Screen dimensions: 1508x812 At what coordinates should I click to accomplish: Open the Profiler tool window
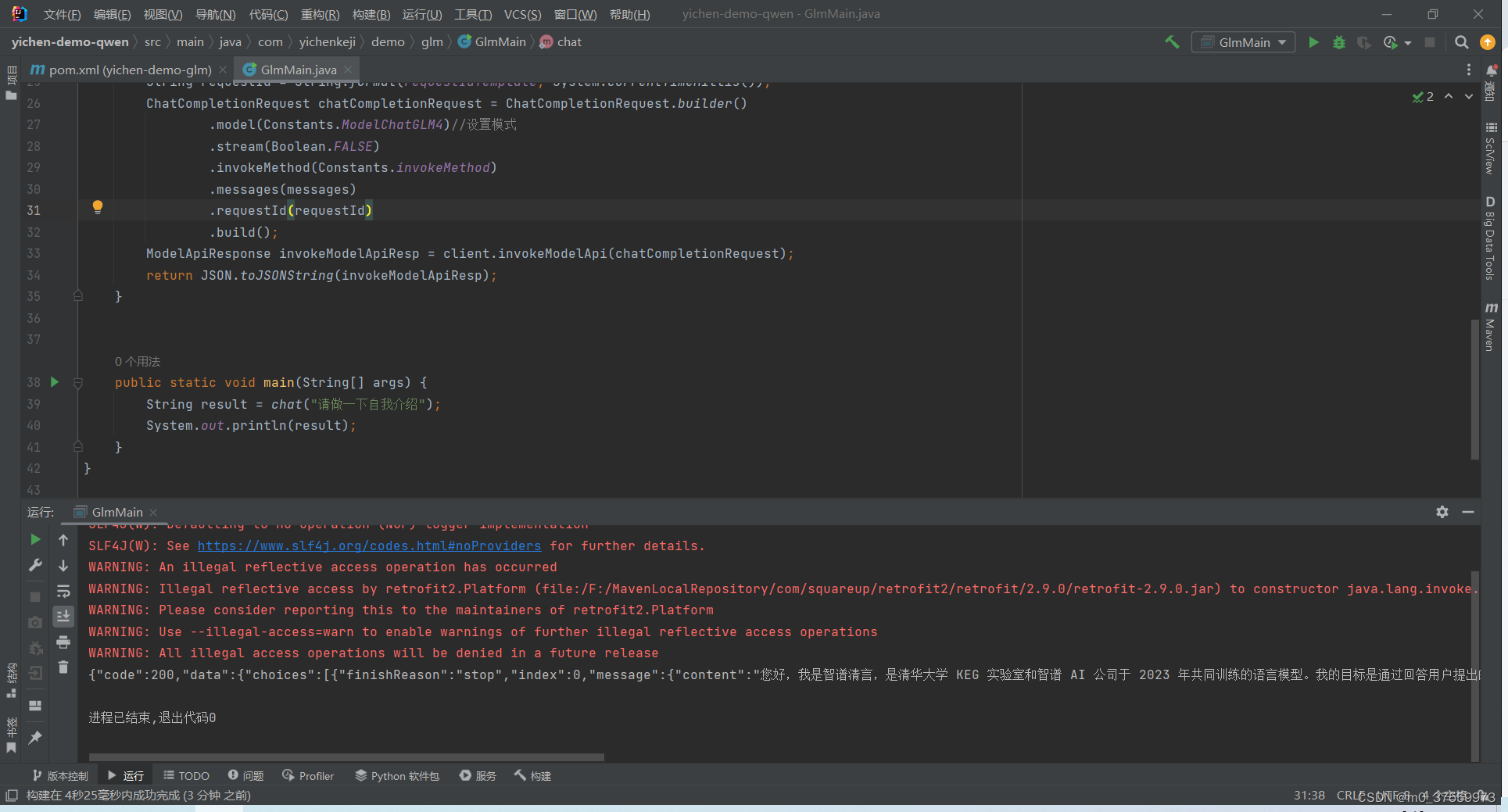(x=308, y=775)
